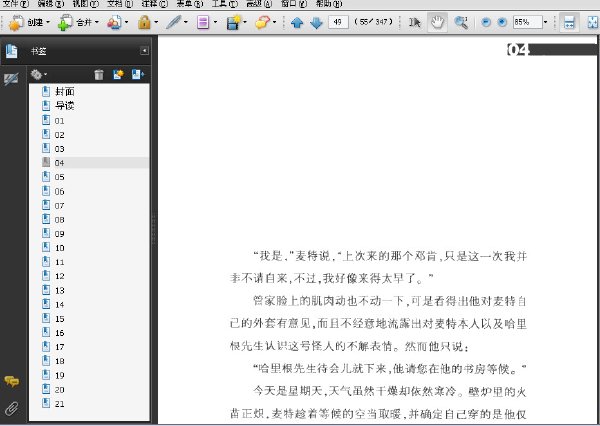The height and width of the screenshot is (426, 600).
Task: Zoom in with the plus button
Action: point(502,22)
